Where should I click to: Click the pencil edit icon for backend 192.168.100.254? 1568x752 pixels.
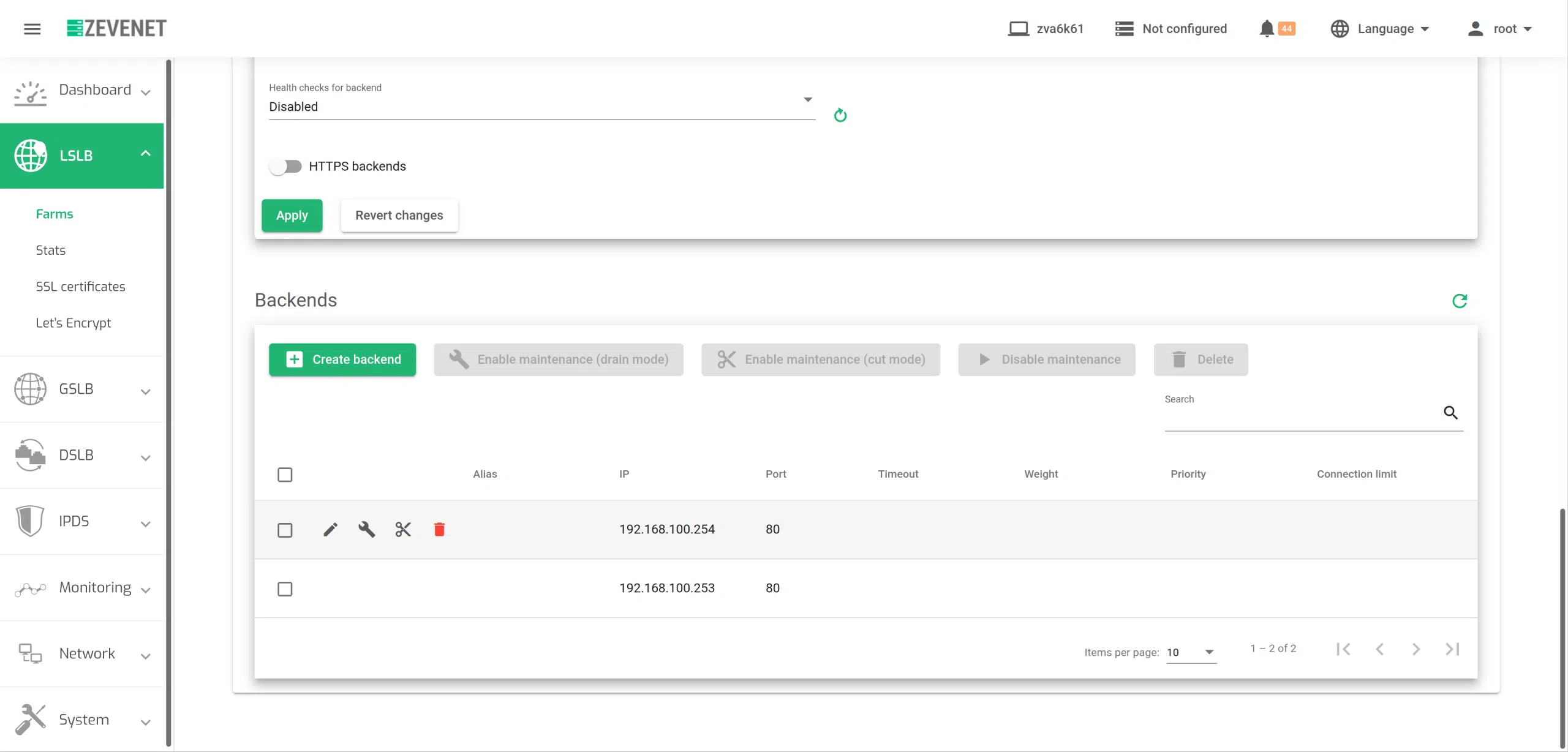330,529
